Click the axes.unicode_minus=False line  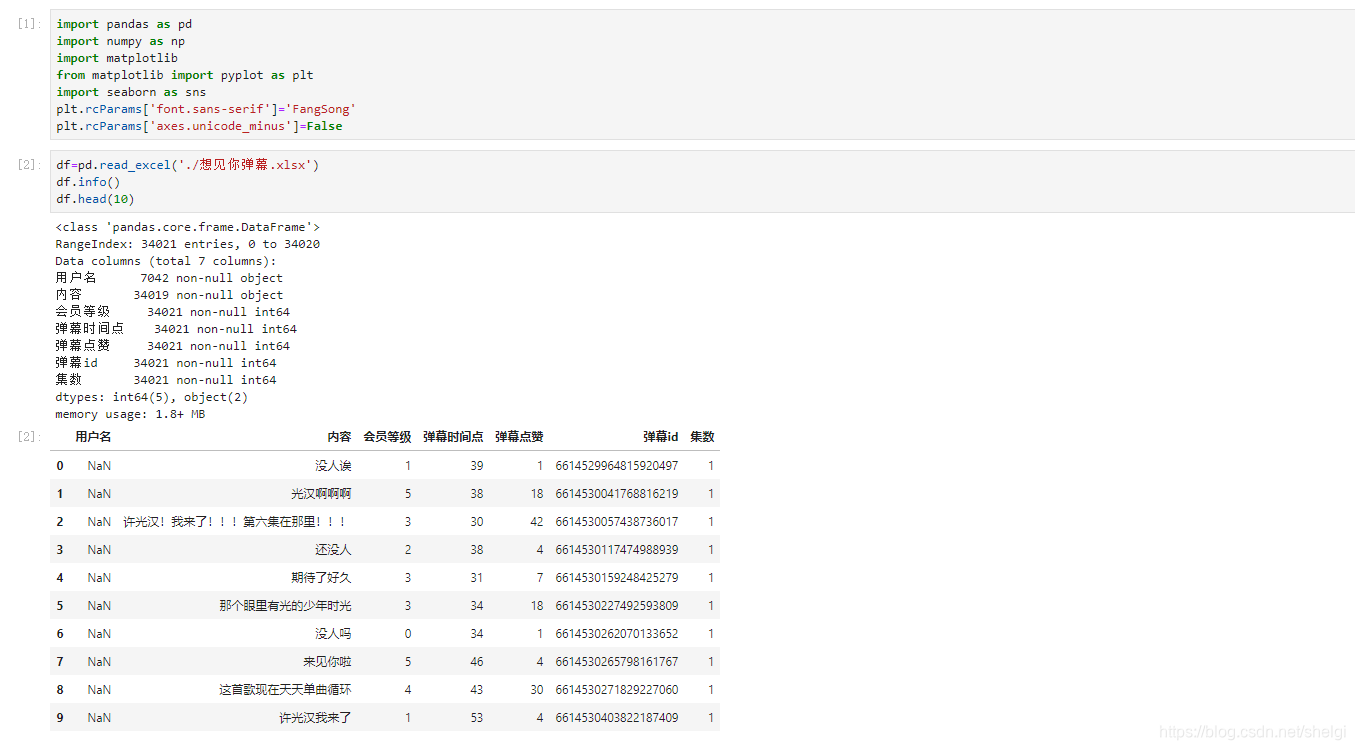click(199, 126)
